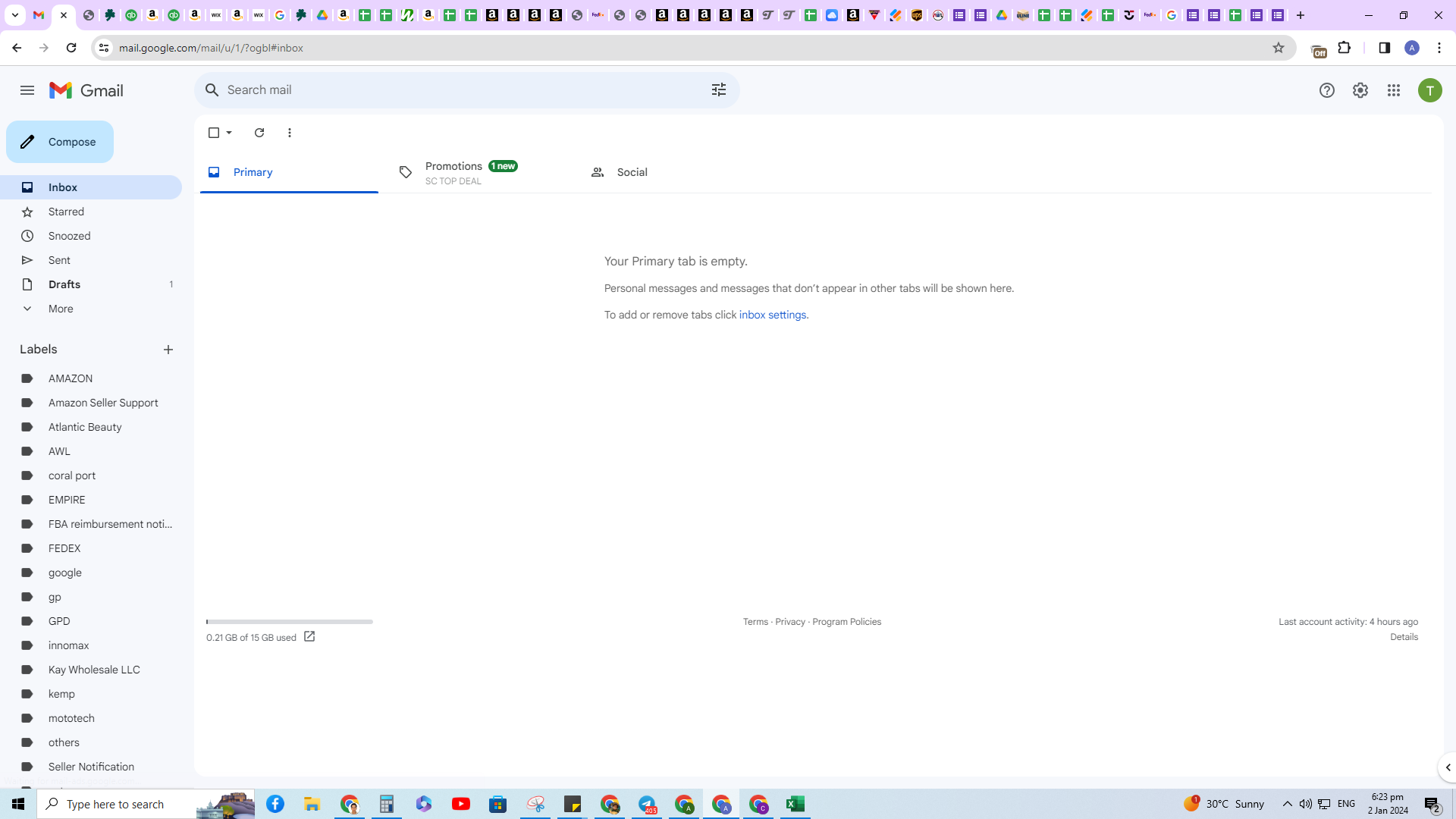Open the Terms link
The height and width of the screenshot is (819, 1456).
pos(755,622)
